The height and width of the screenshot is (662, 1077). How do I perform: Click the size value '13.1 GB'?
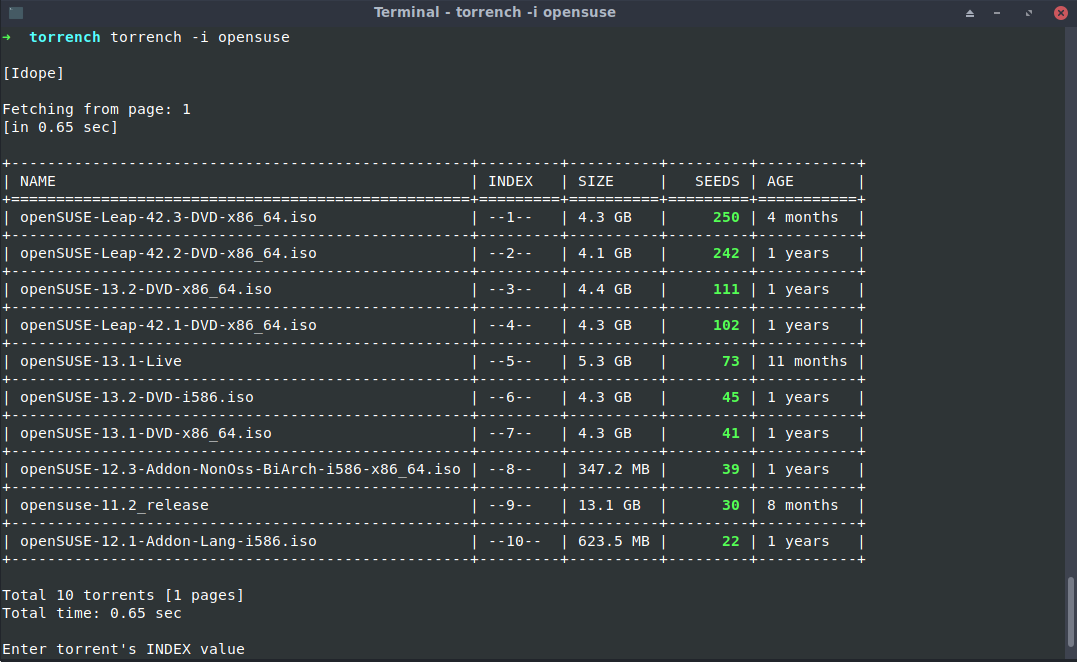[x=609, y=505]
